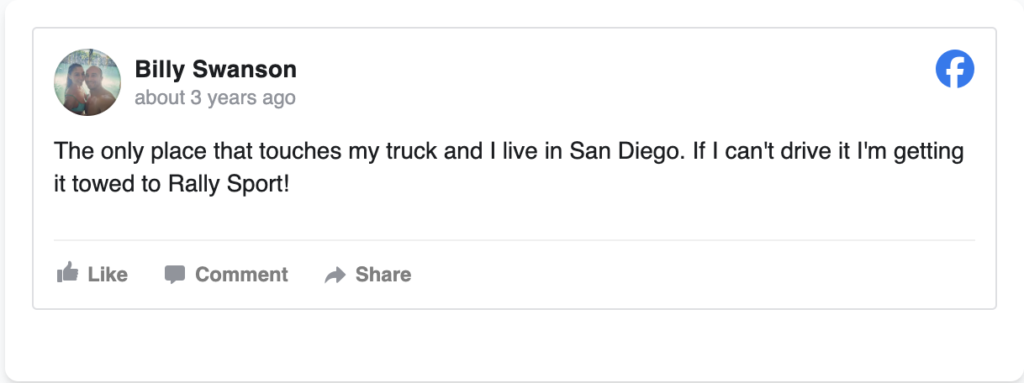Click the first name 'Billy' in header
Viewport: 1024px width, 383px height.
158,69
